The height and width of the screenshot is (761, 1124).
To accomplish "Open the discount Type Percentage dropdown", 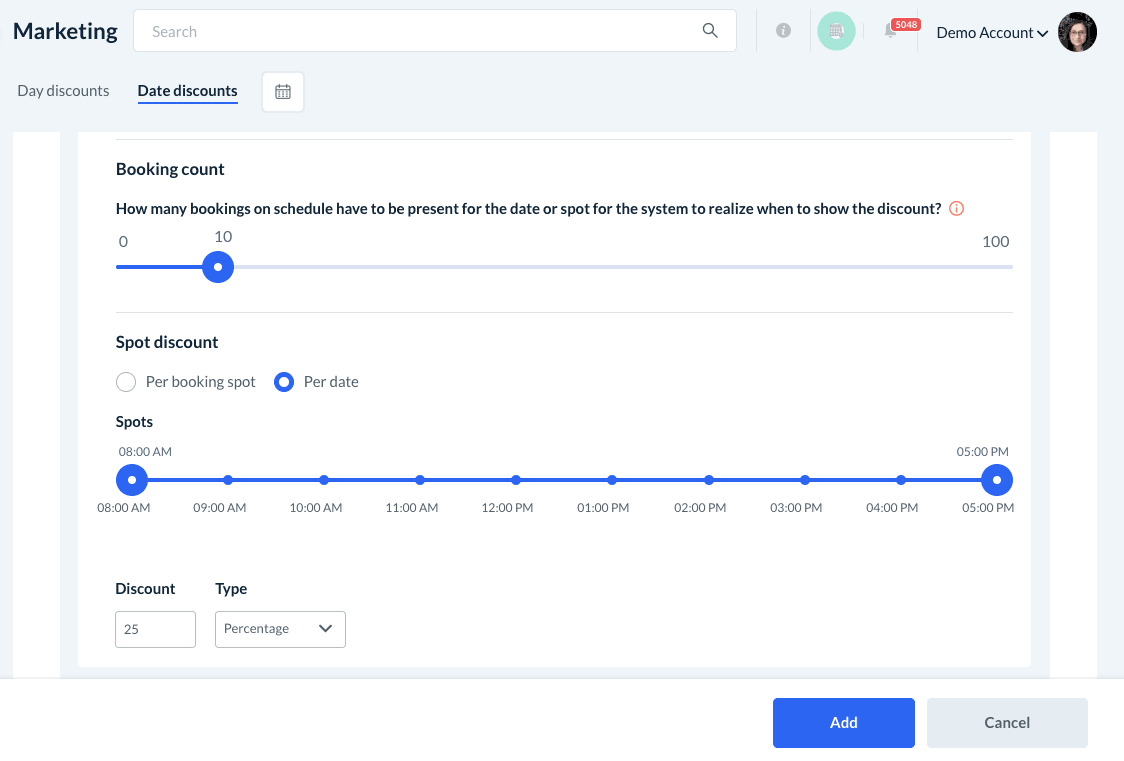I will 280,629.
